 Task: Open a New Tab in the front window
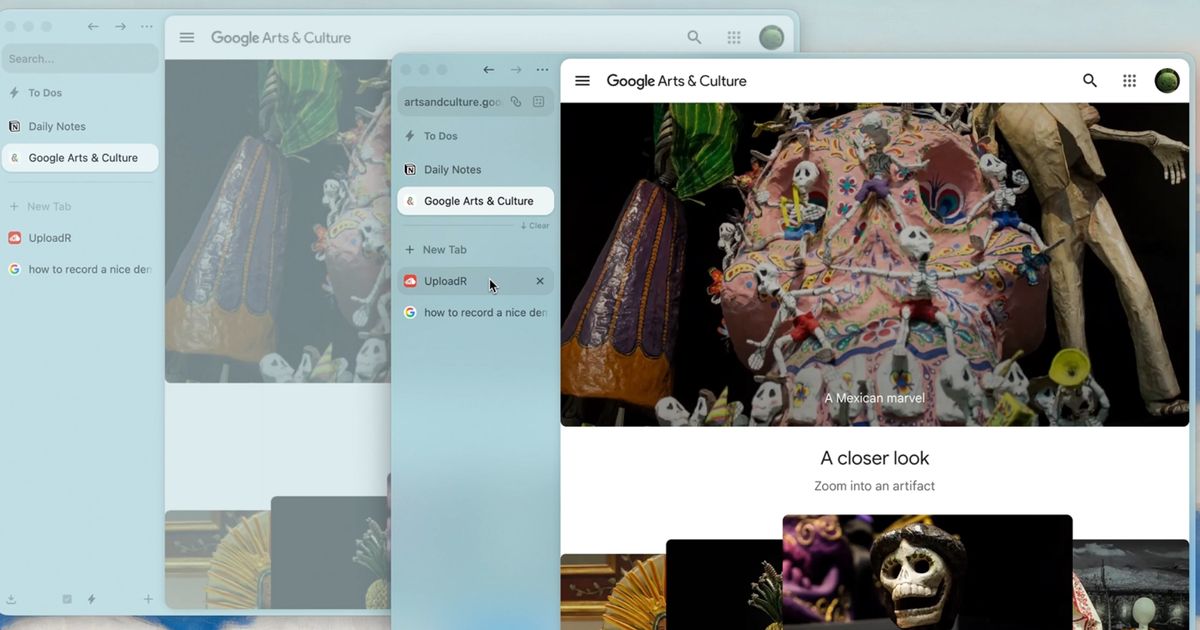pos(476,250)
